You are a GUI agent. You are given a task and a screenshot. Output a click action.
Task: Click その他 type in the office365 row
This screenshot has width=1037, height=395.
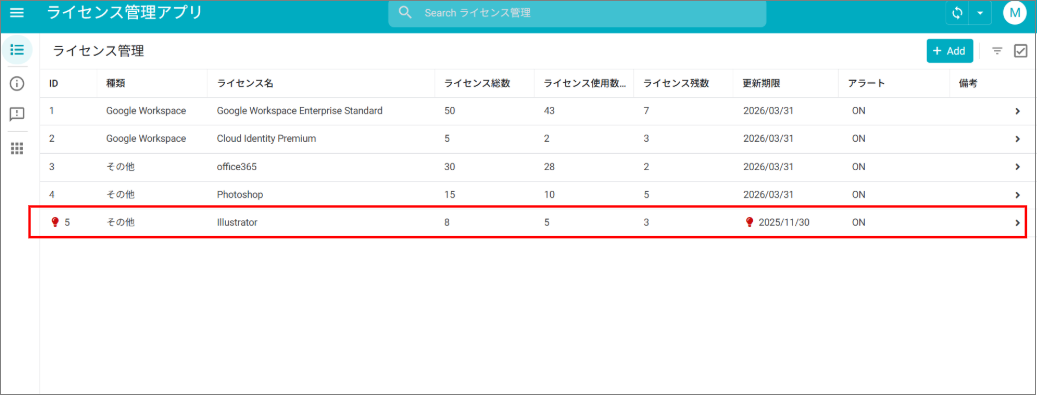tap(120, 167)
